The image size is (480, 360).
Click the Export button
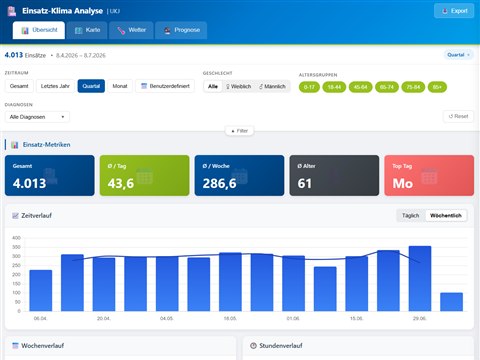[454, 11]
